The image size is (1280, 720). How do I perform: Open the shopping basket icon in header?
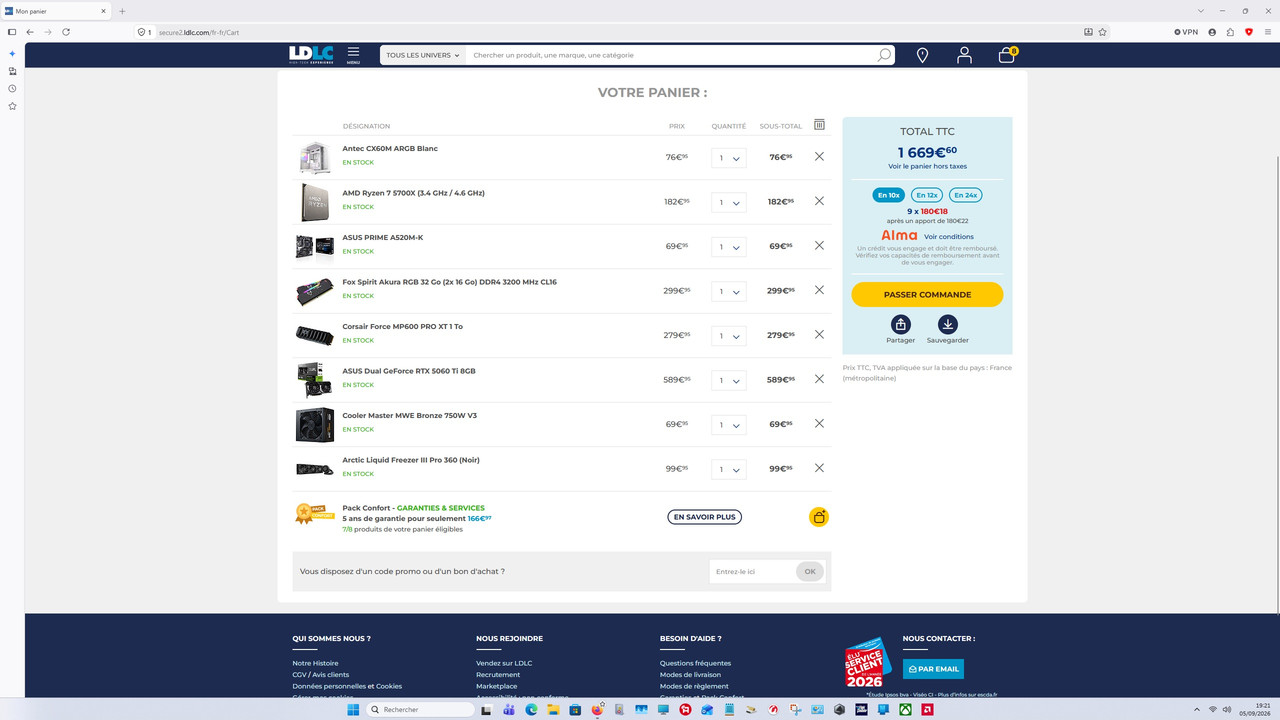(1007, 55)
